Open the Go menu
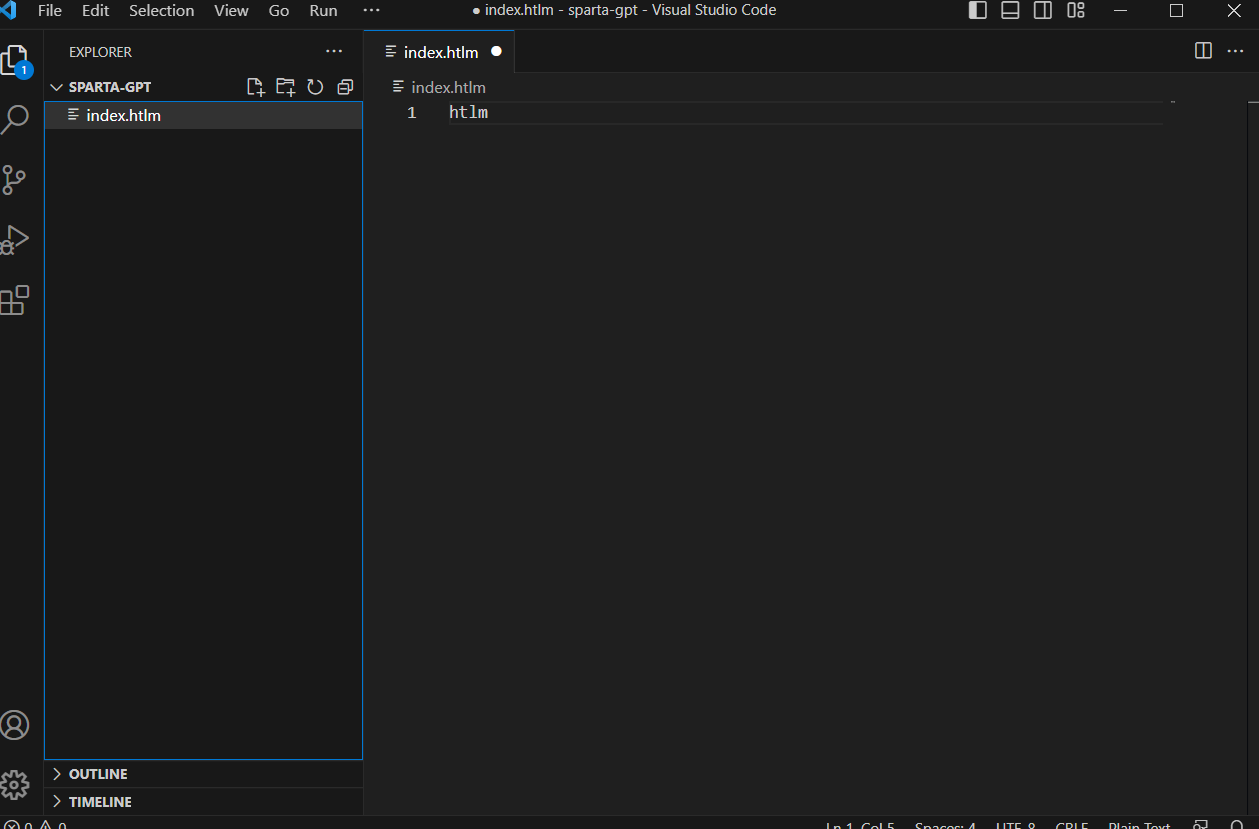The image size is (1259, 829). click(x=279, y=11)
